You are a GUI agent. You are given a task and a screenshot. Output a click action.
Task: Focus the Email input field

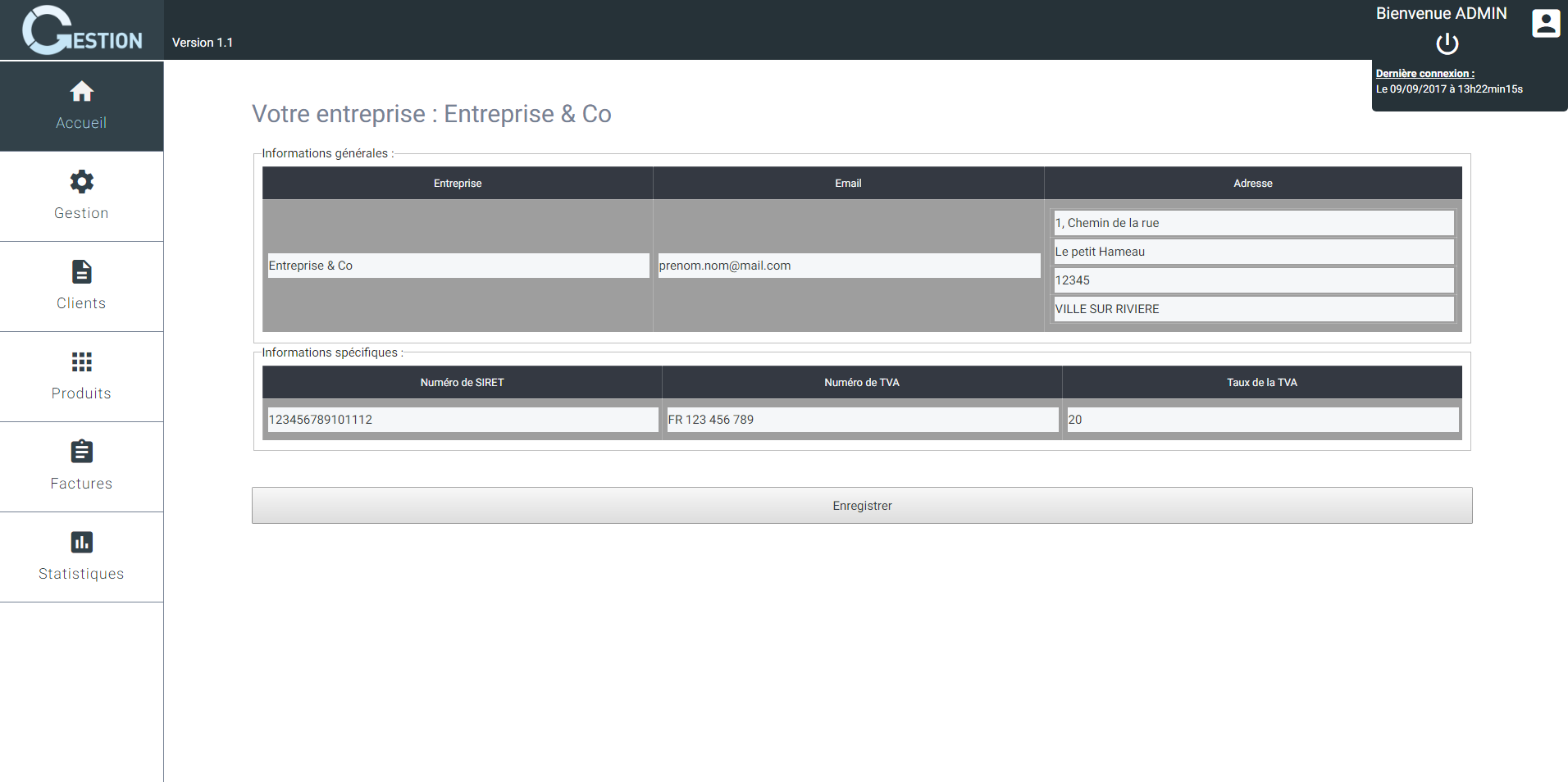[848, 266]
